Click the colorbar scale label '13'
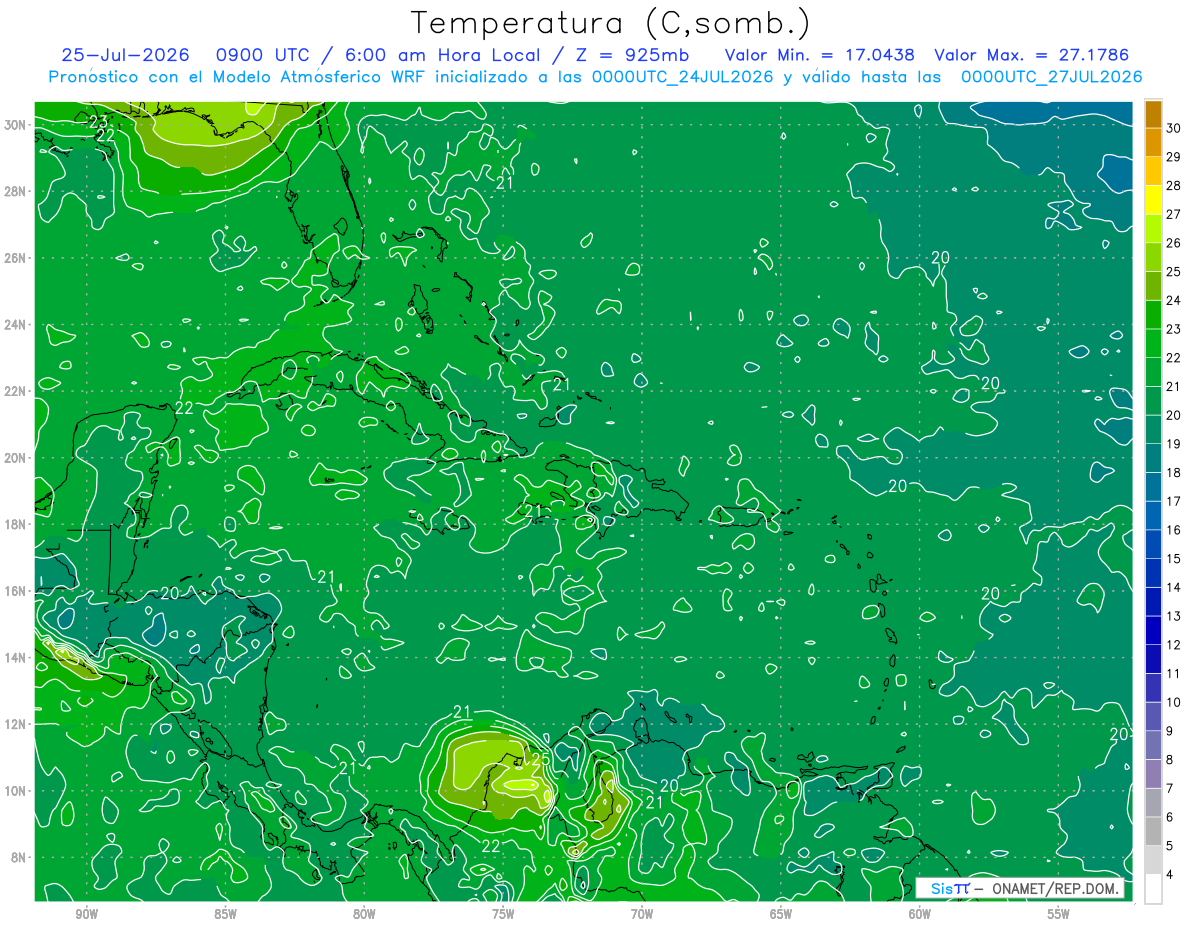The width and height of the screenshot is (1200, 927). click(1173, 616)
